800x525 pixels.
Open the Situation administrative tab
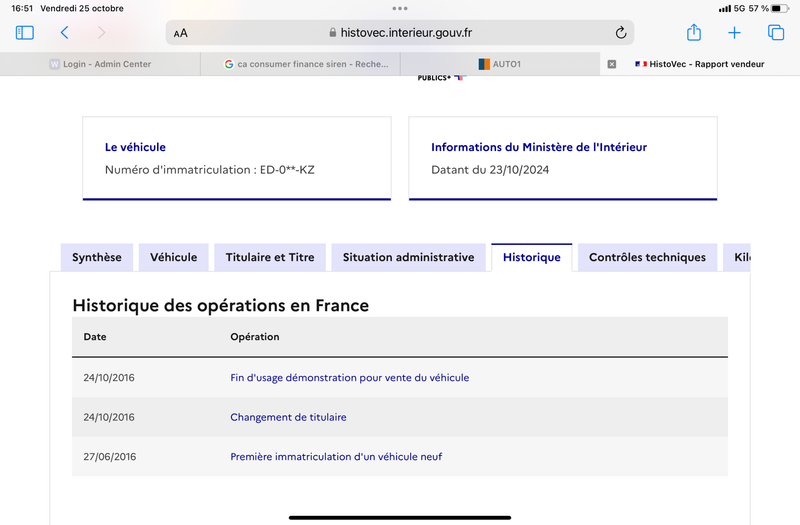(x=409, y=257)
